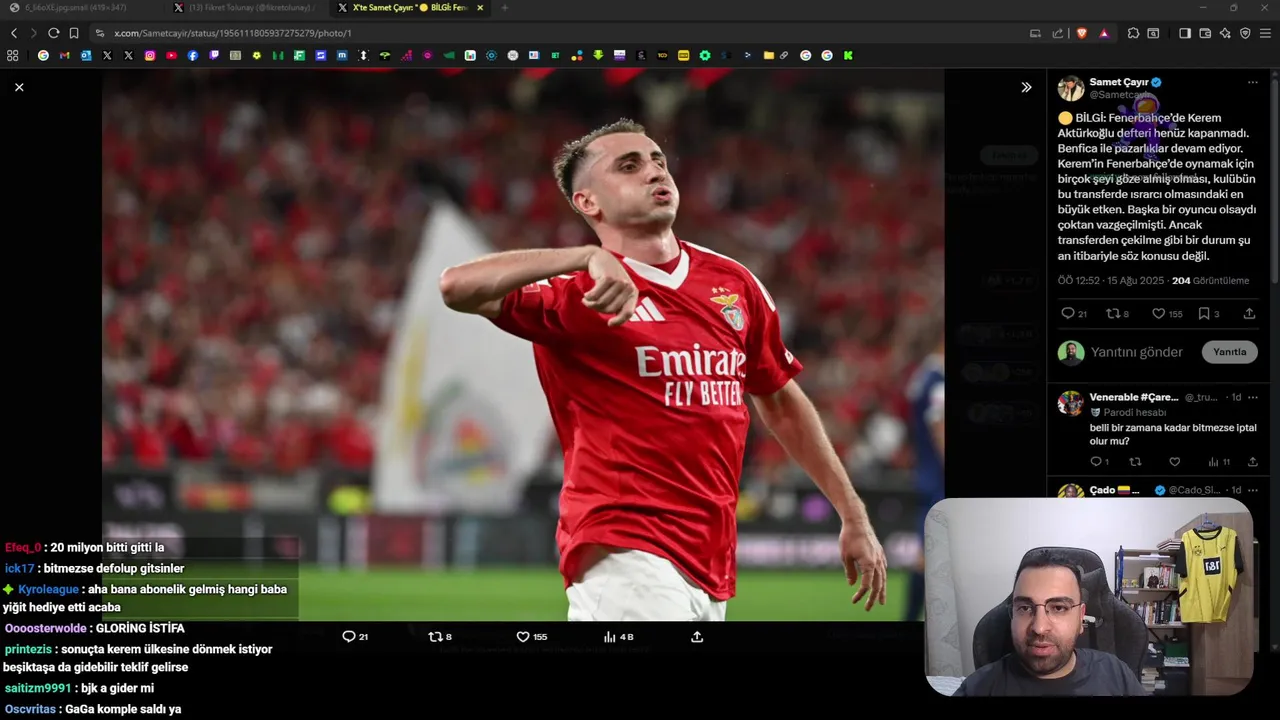The height and width of the screenshot is (720, 1280).
Task: Open the browser main hamburger menu
Action: (x=1266, y=33)
